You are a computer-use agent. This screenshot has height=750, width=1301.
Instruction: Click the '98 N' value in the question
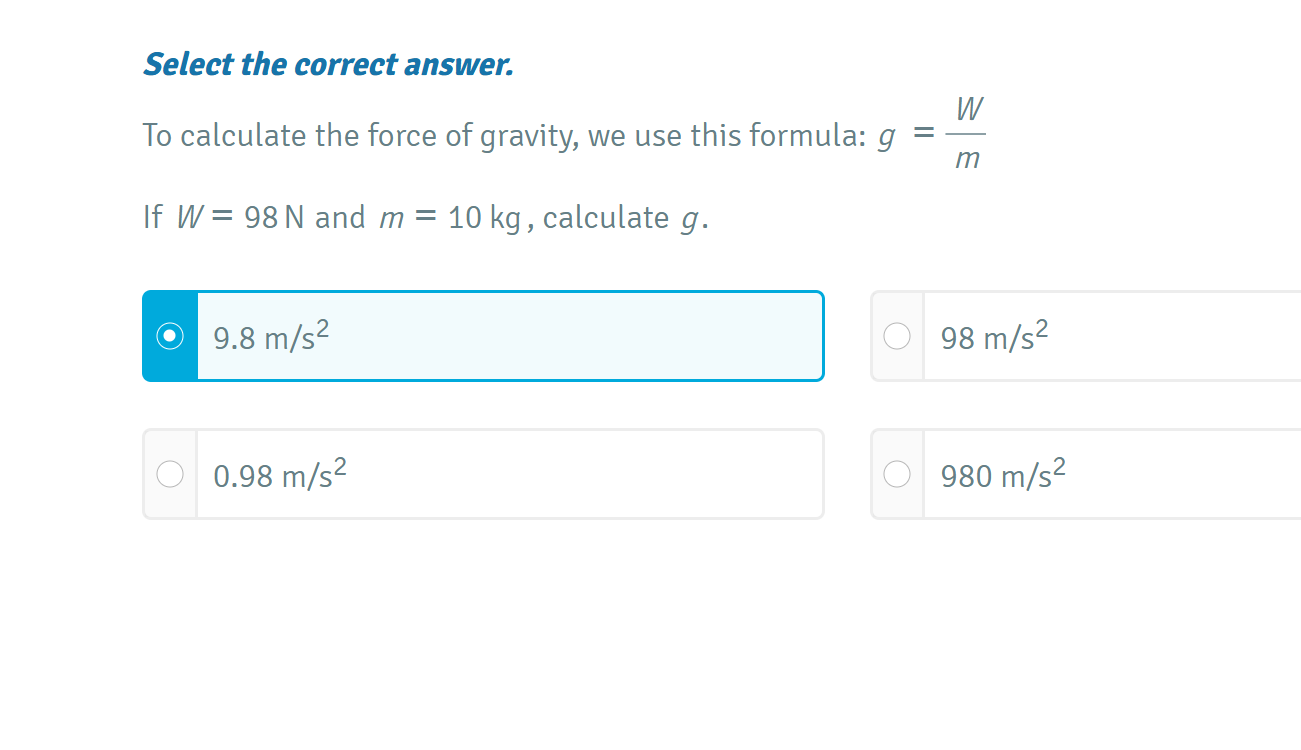pos(274,218)
